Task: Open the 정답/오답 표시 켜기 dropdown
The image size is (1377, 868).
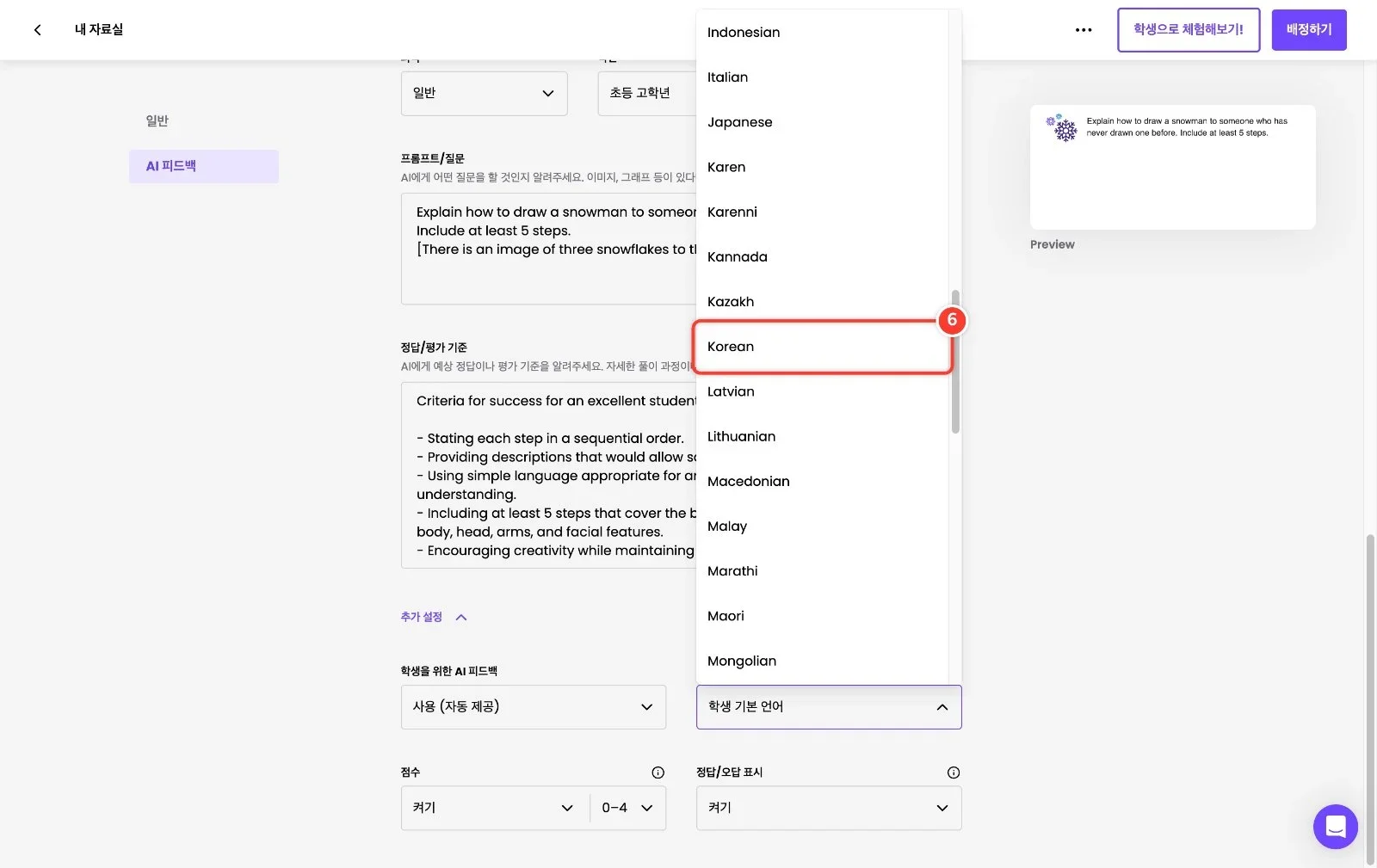Action: click(829, 808)
